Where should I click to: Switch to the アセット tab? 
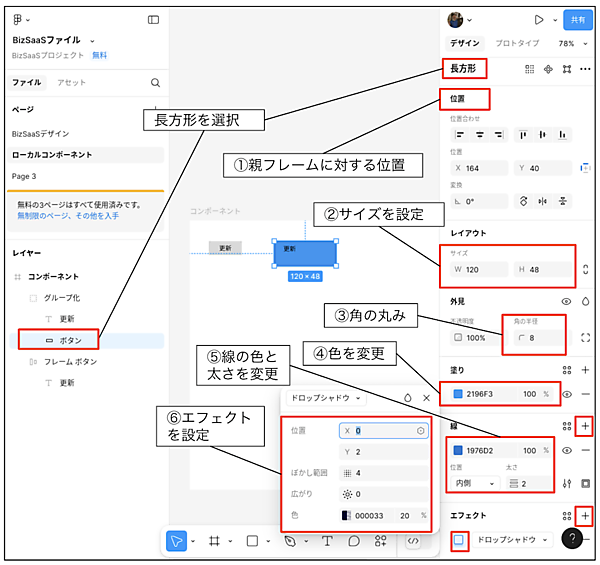(x=72, y=83)
